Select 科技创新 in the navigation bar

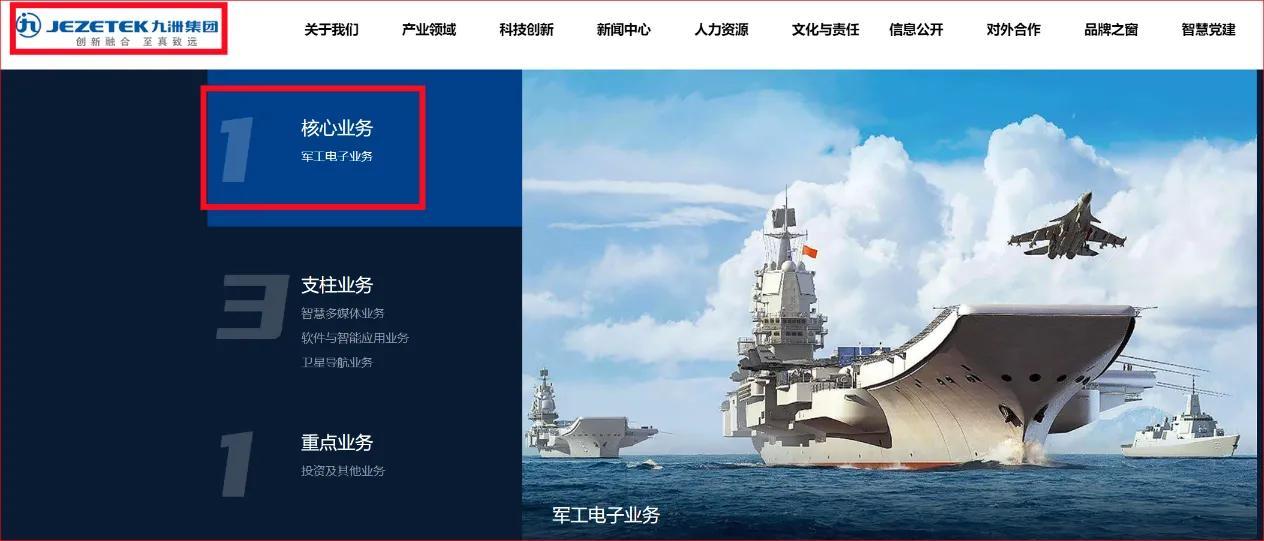point(526,30)
